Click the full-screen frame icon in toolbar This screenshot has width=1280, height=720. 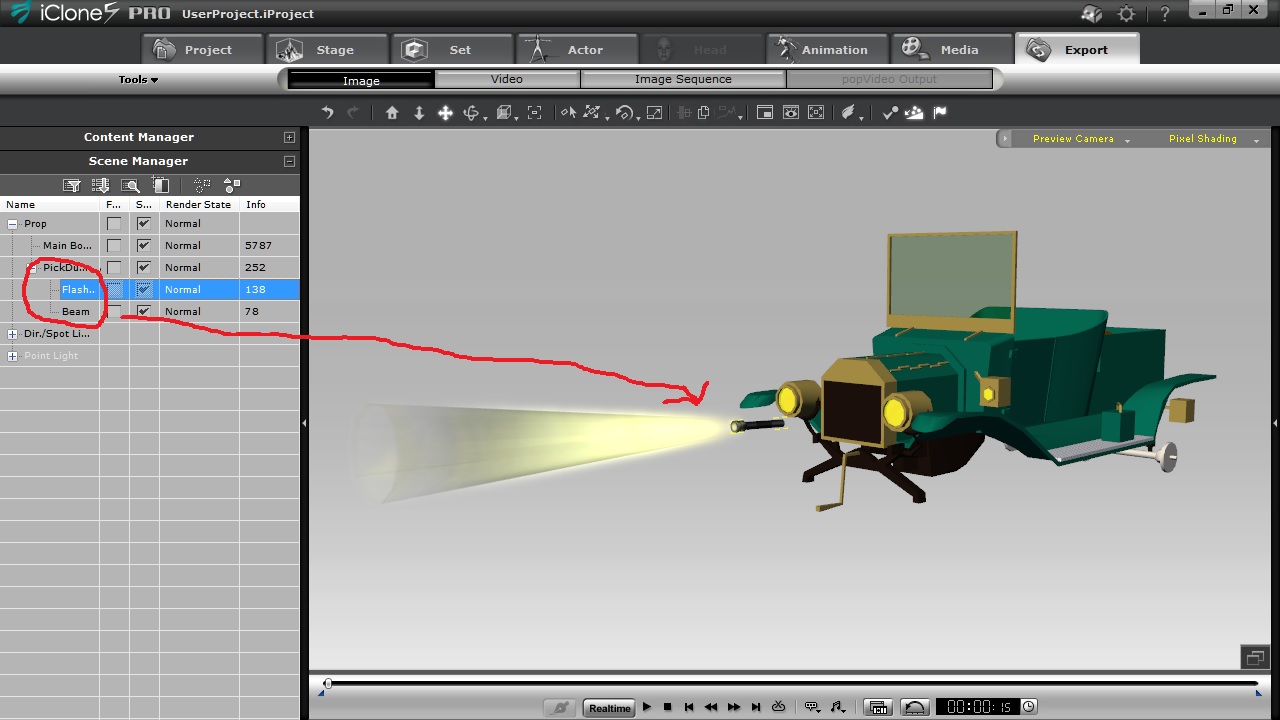point(816,113)
